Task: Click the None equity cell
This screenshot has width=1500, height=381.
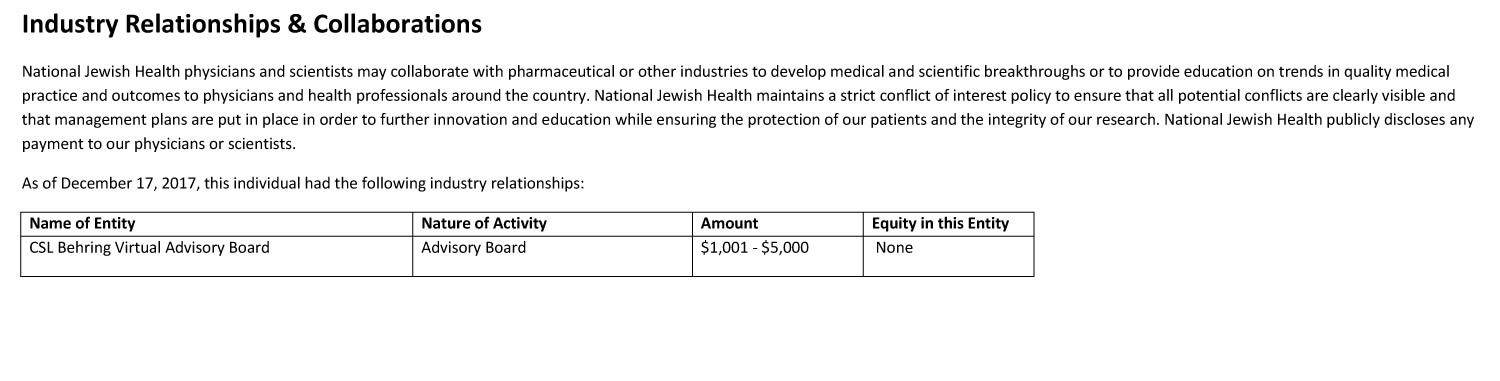Action: click(948, 256)
